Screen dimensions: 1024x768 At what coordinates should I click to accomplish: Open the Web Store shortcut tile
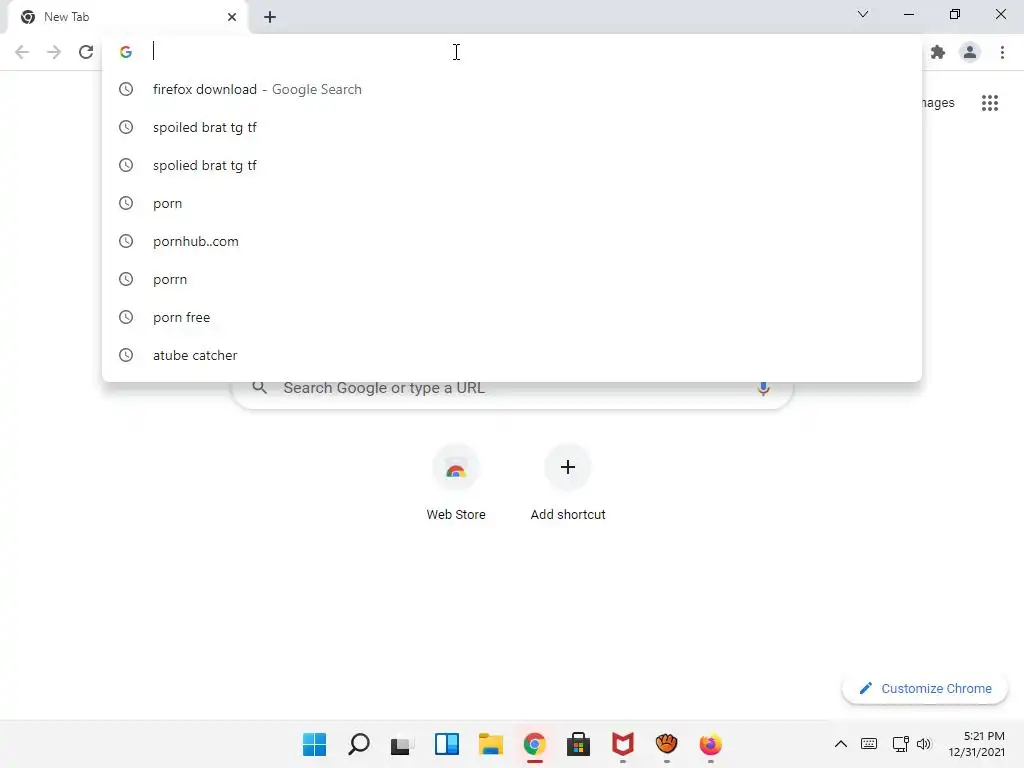click(456, 483)
